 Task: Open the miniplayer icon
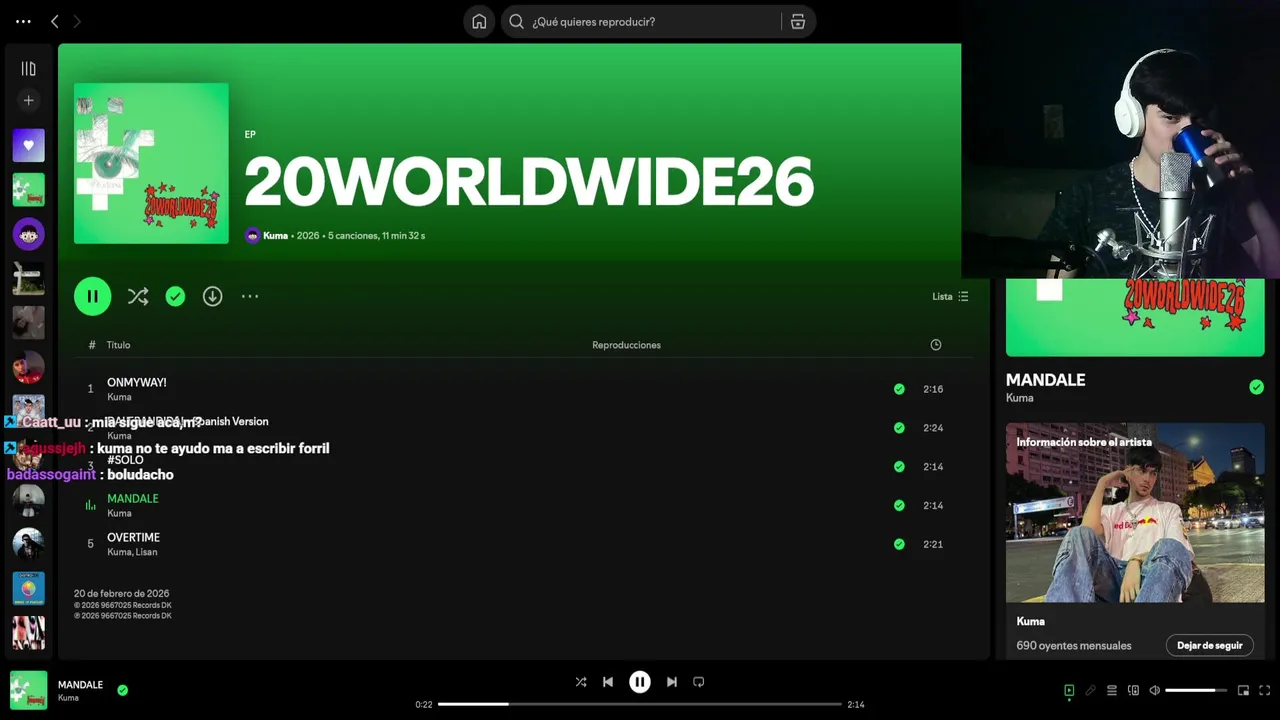(1243, 690)
